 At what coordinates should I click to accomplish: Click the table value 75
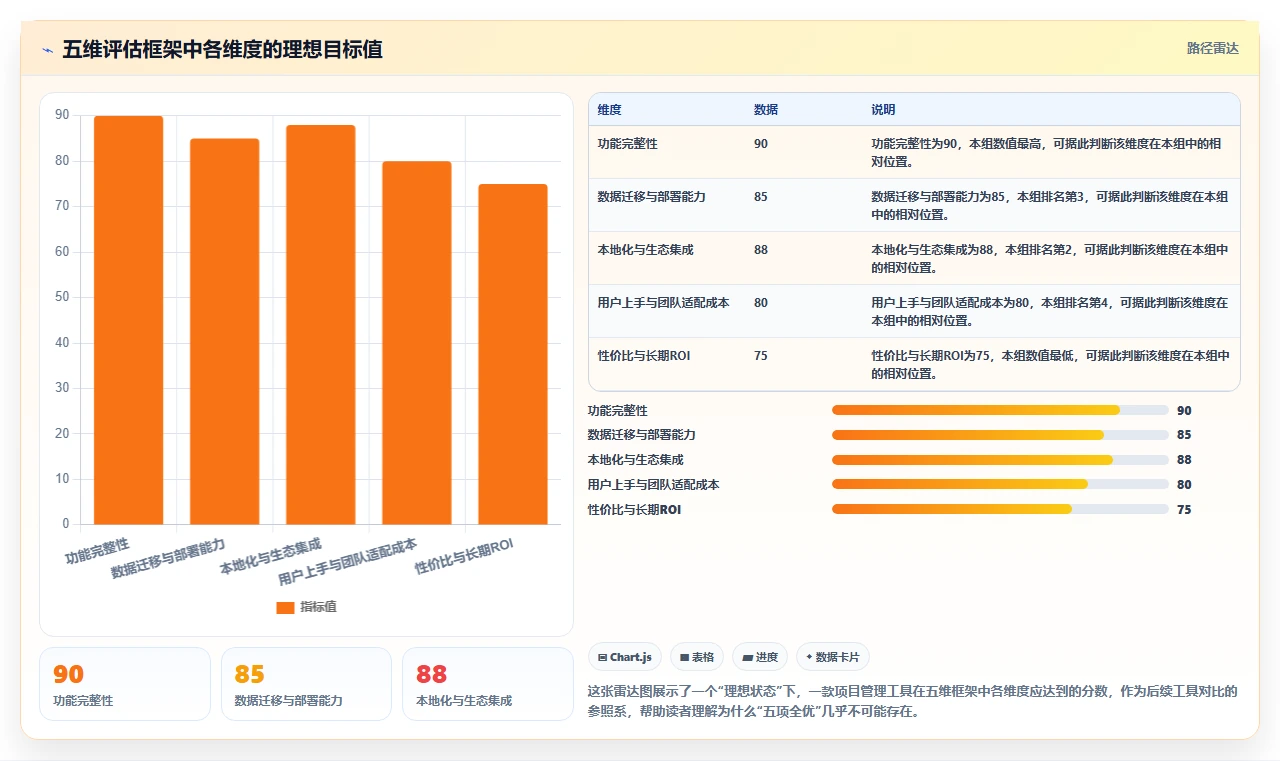[x=761, y=356]
